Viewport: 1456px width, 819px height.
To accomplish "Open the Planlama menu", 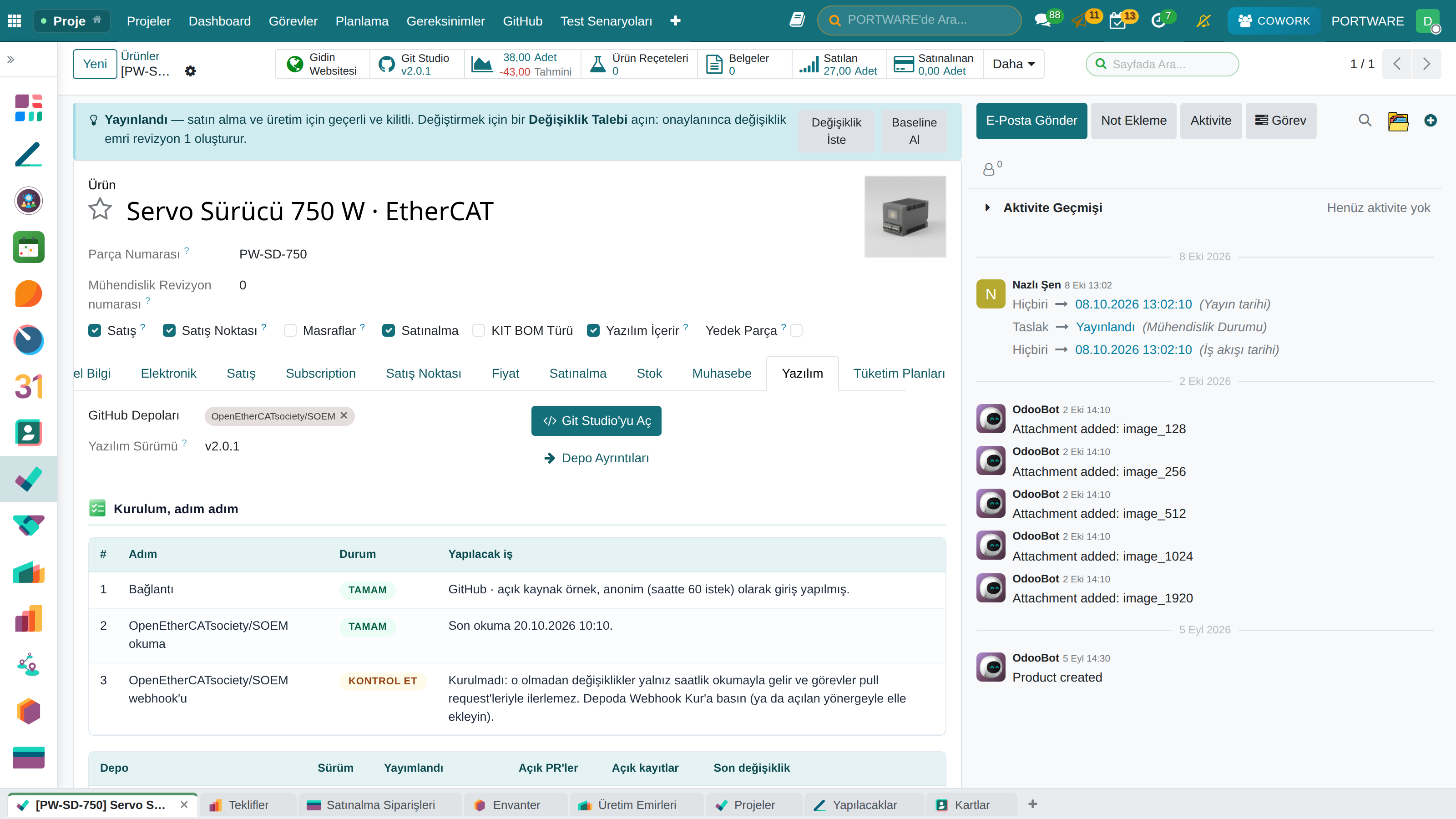I will [362, 21].
